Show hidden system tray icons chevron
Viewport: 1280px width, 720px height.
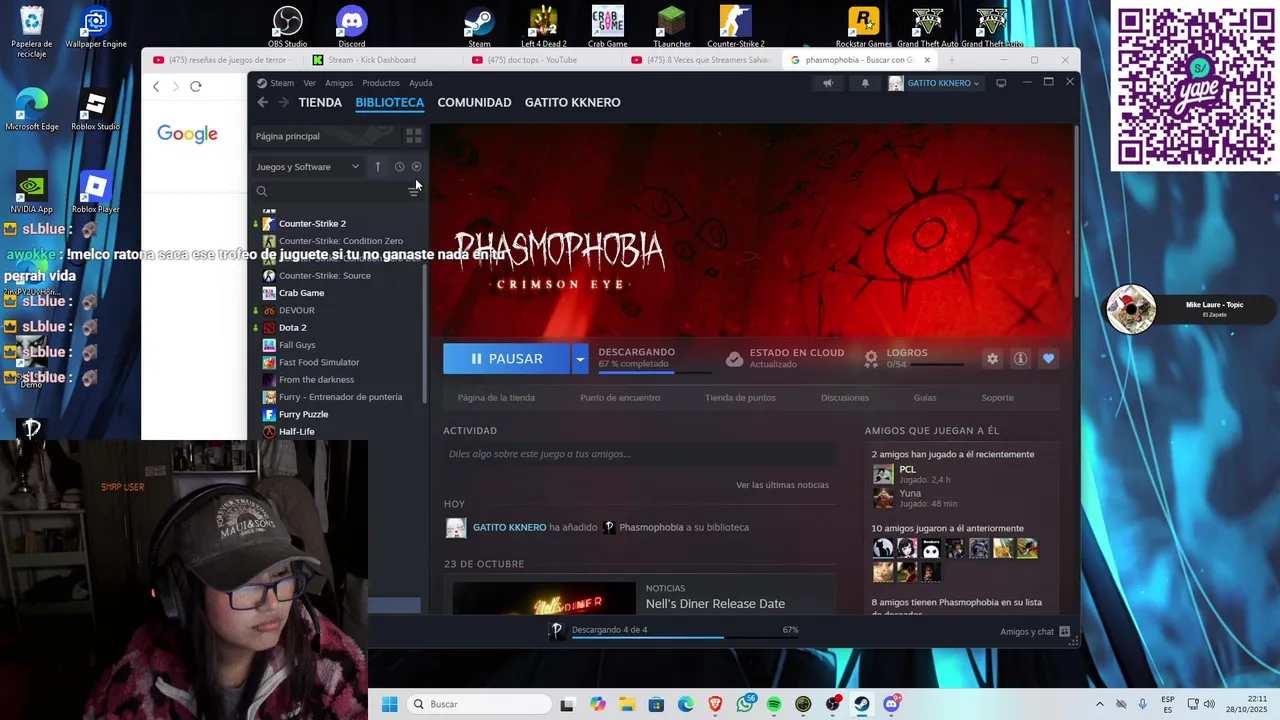(1100, 704)
